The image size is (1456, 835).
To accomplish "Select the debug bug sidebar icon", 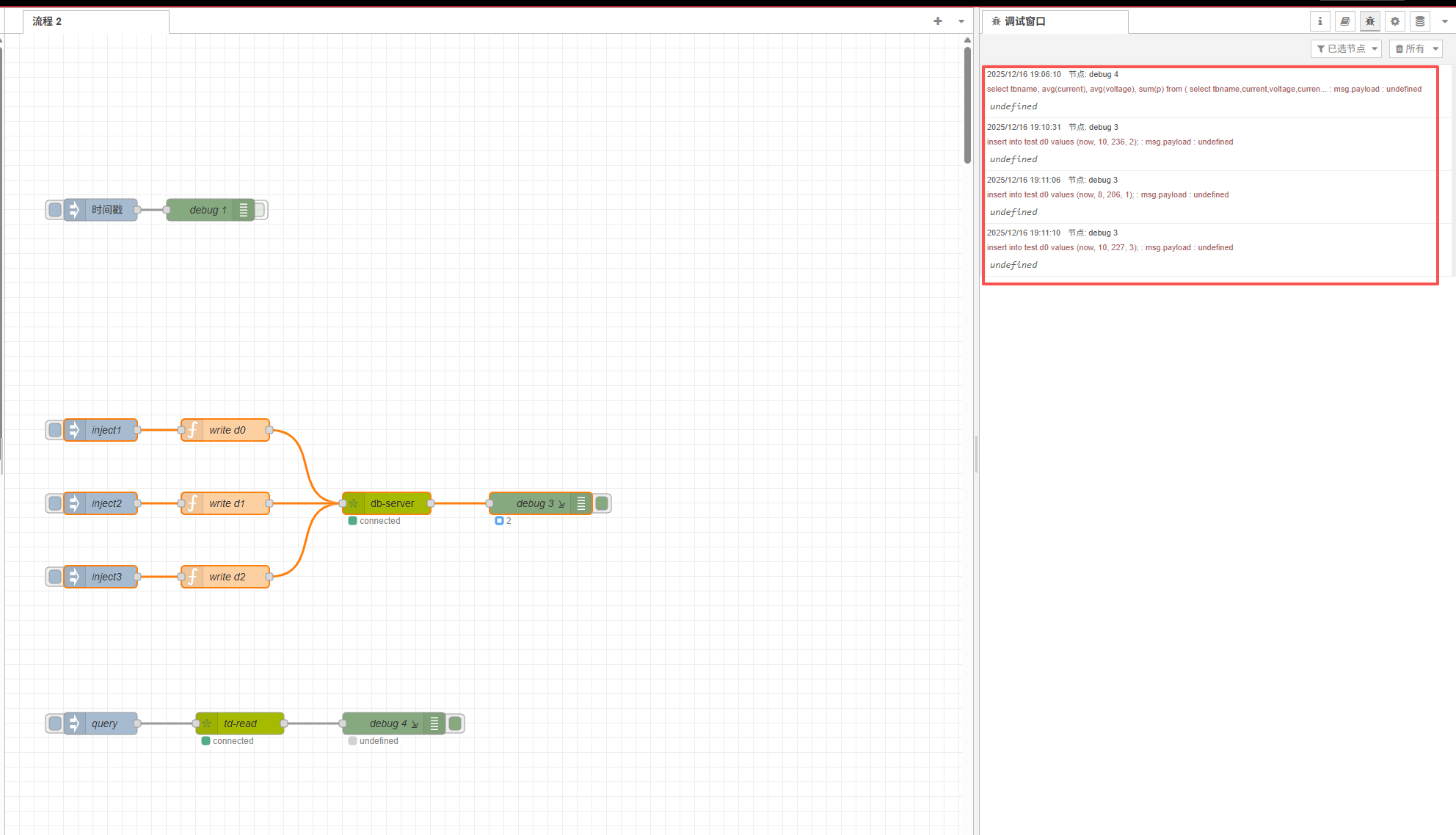I will pos(1369,21).
